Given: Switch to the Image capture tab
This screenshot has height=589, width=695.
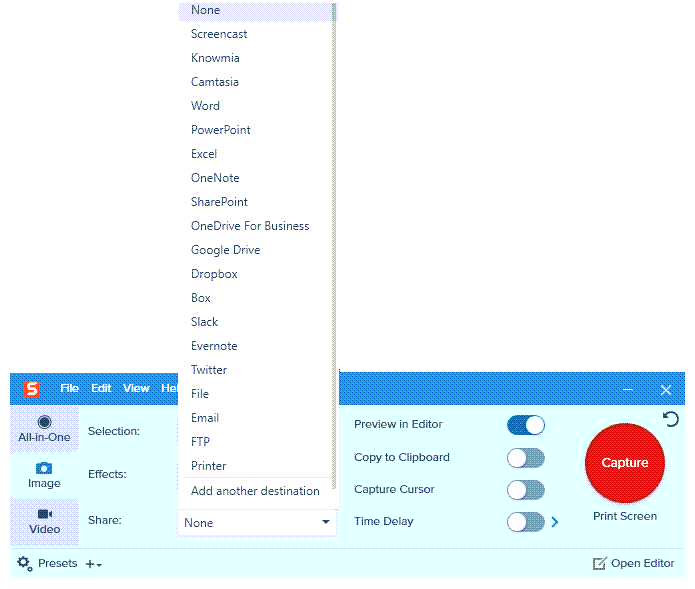Looking at the screenshot, I should pyautogui.click(x=44, y=475).
